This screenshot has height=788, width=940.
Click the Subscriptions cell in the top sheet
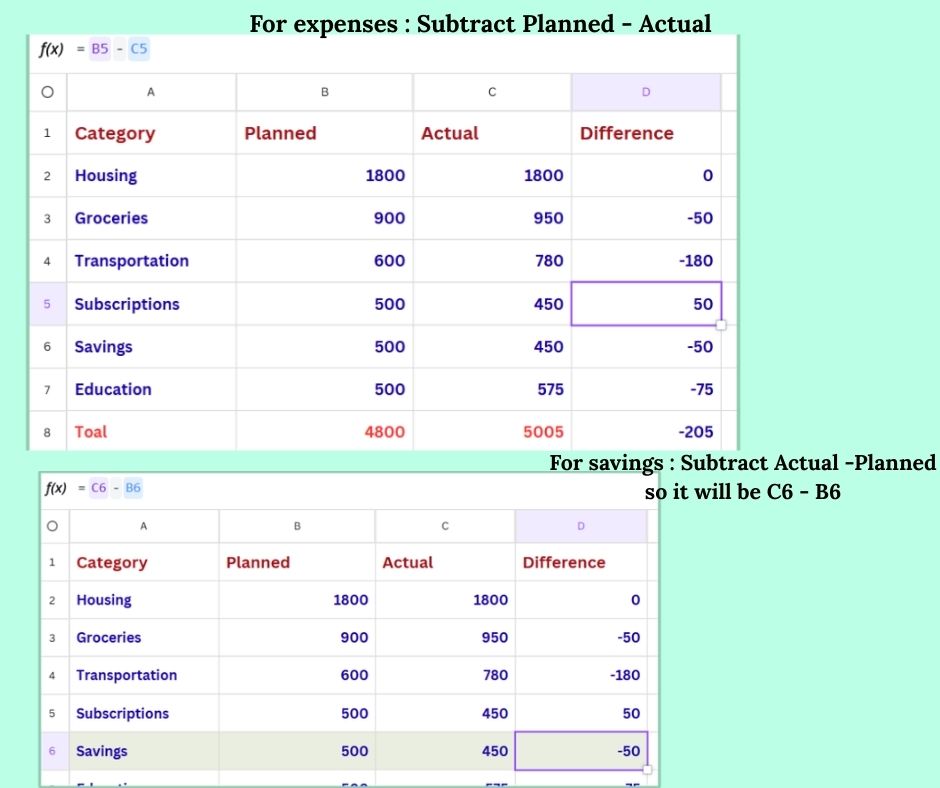click(x=151, y=304)
